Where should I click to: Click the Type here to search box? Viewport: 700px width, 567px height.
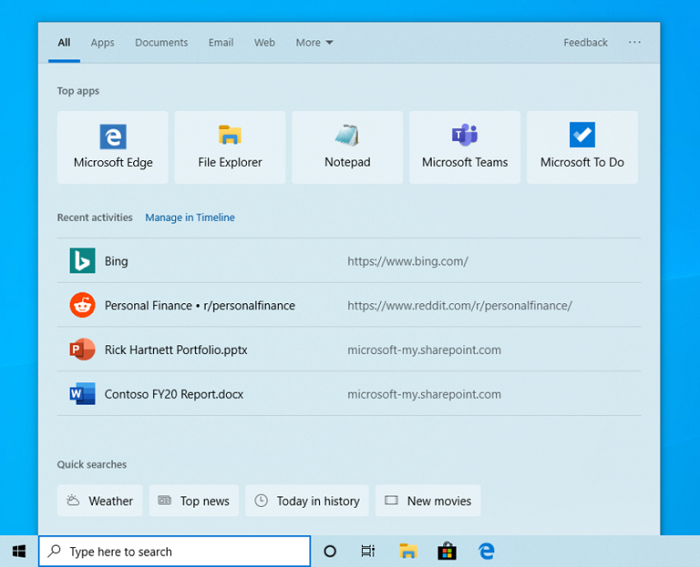coord(175,551)
